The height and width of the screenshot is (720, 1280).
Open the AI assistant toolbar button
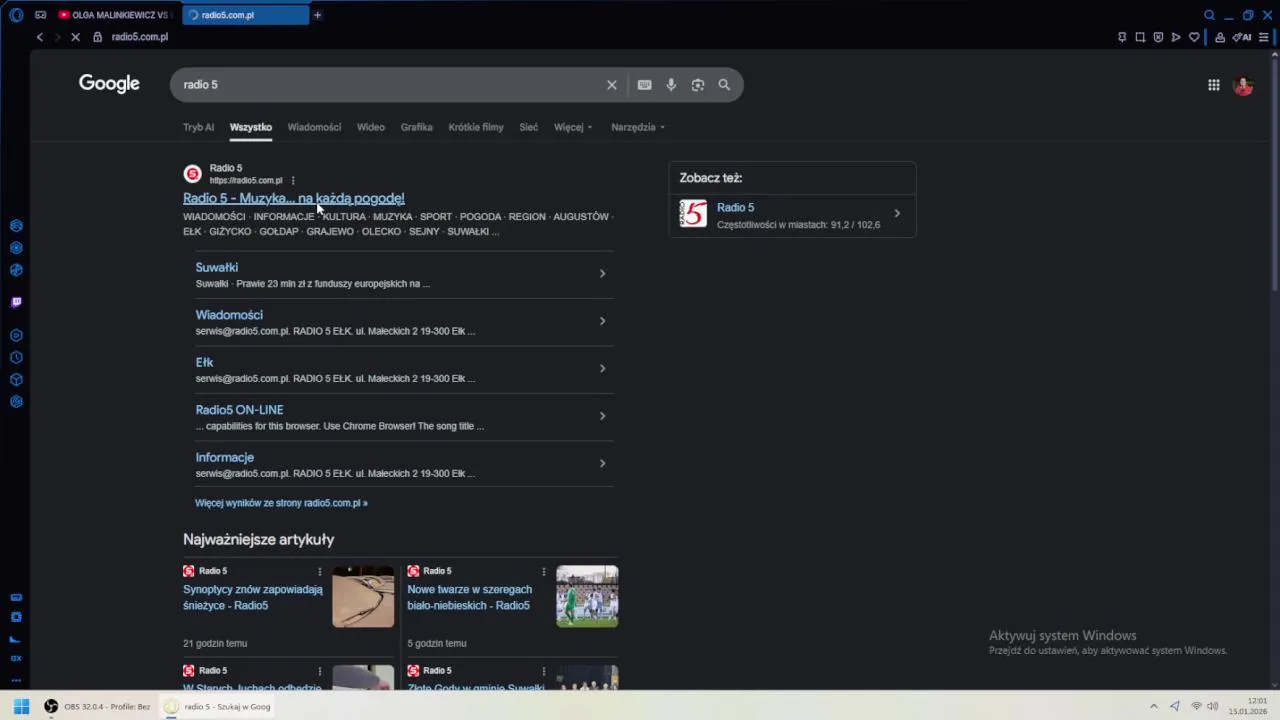coord(1242,37)
